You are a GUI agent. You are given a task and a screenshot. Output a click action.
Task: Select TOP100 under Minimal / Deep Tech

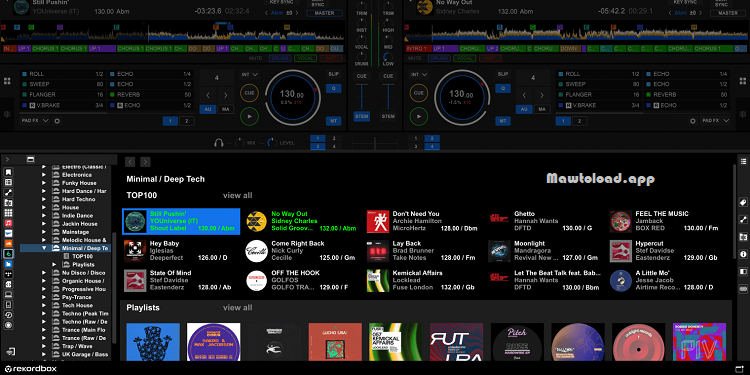click(82, 256)
